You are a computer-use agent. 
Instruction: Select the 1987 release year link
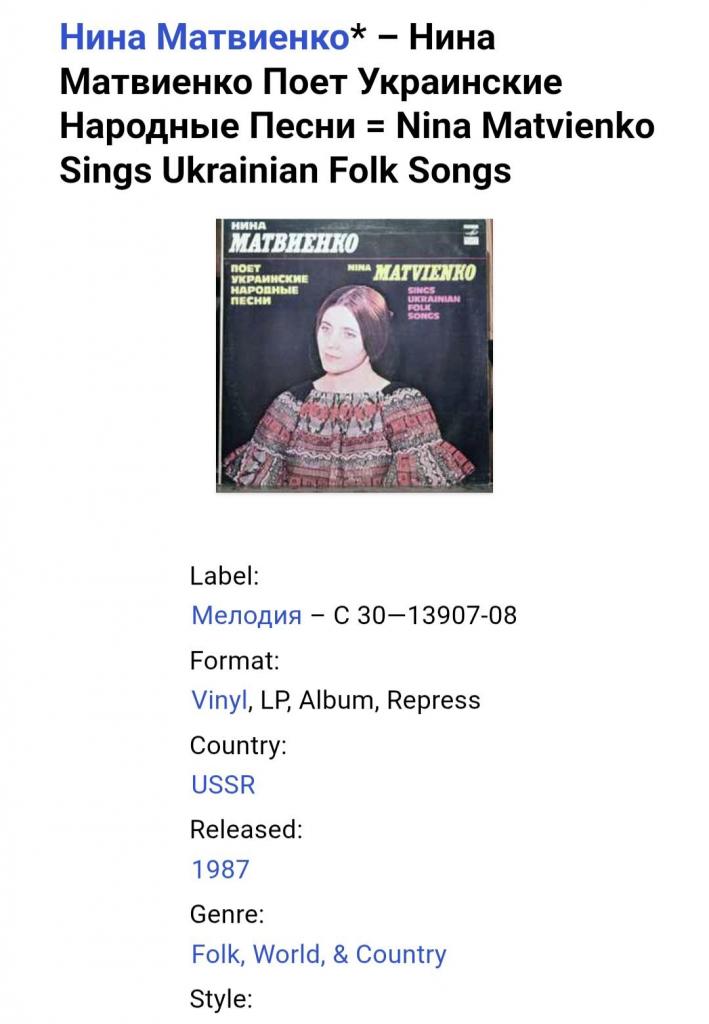coord(221,869)
